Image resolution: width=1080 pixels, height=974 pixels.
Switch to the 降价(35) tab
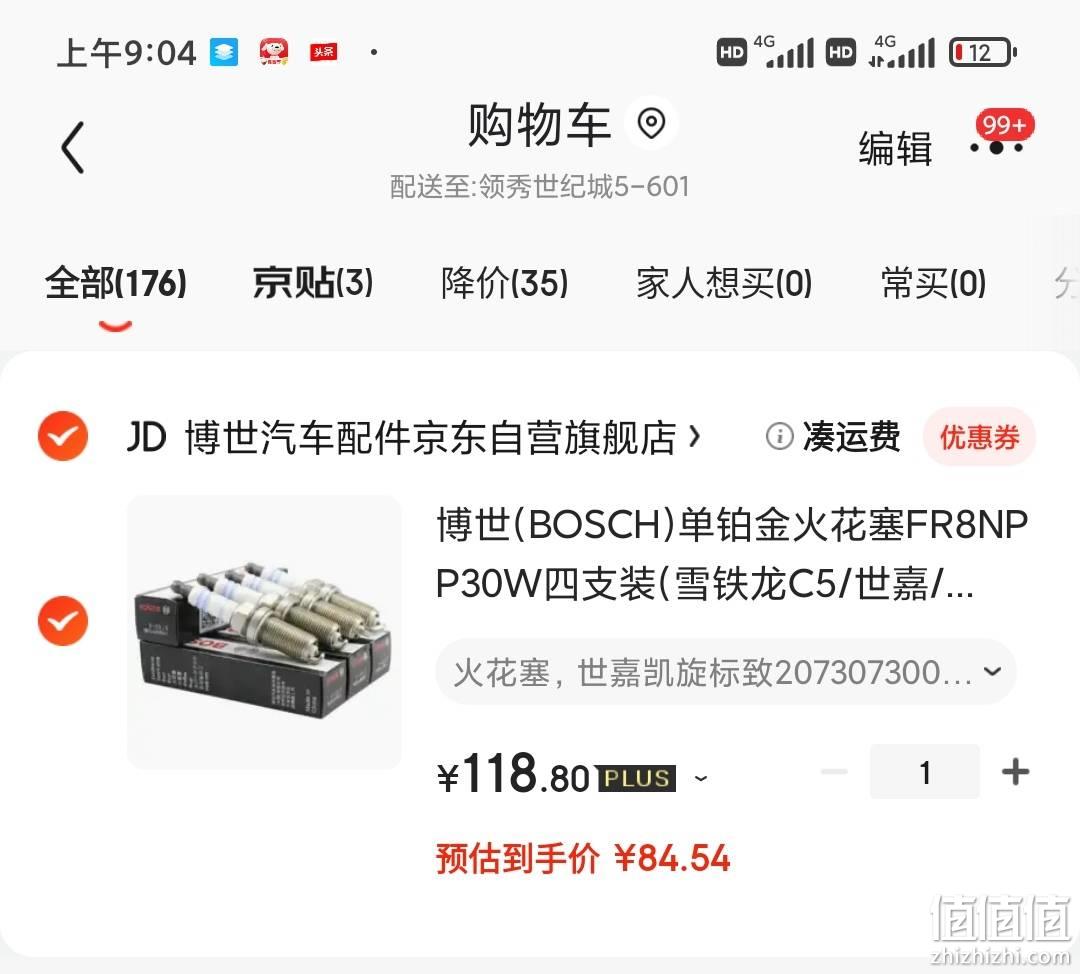point(505,283)
